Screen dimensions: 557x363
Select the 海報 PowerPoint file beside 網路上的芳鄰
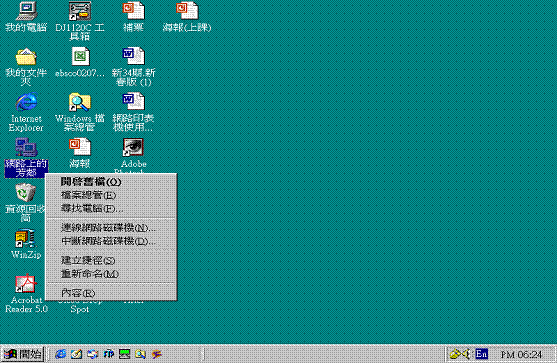pyautogui.click(x=80, y=148)
